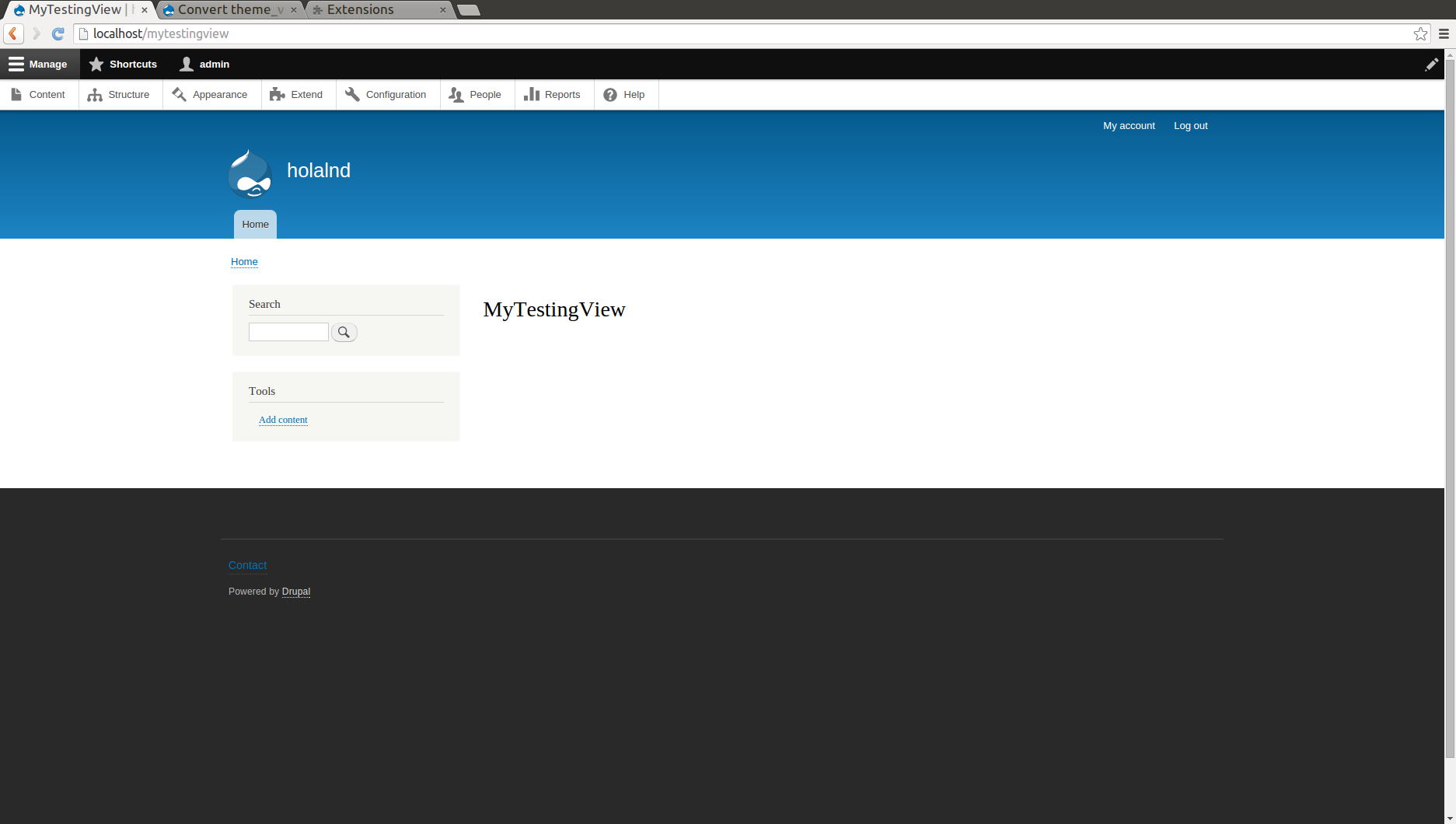Click the Drupal droplet site logo
This screenshot has width=1456, height=824.
249,173
